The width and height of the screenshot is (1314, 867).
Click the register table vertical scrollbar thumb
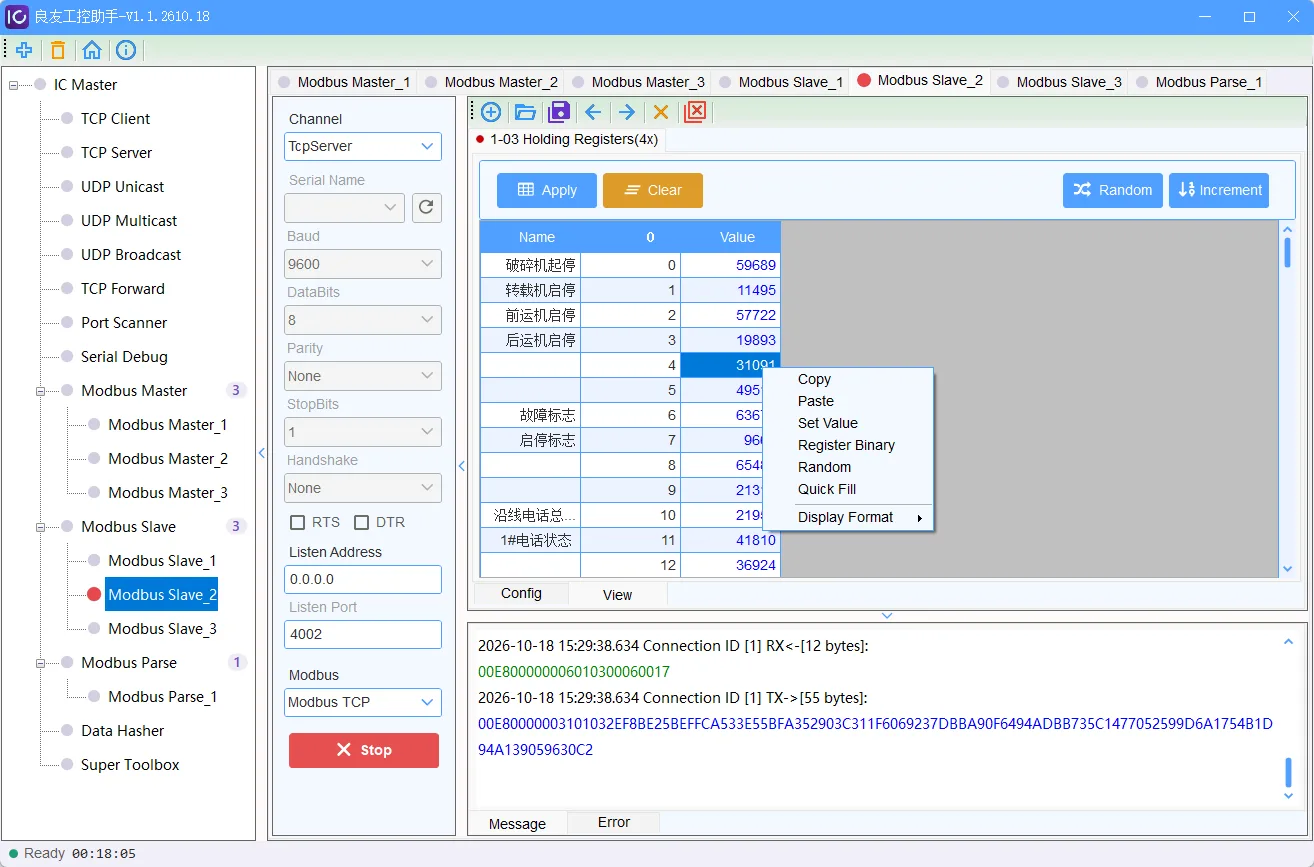[1287, 252]
